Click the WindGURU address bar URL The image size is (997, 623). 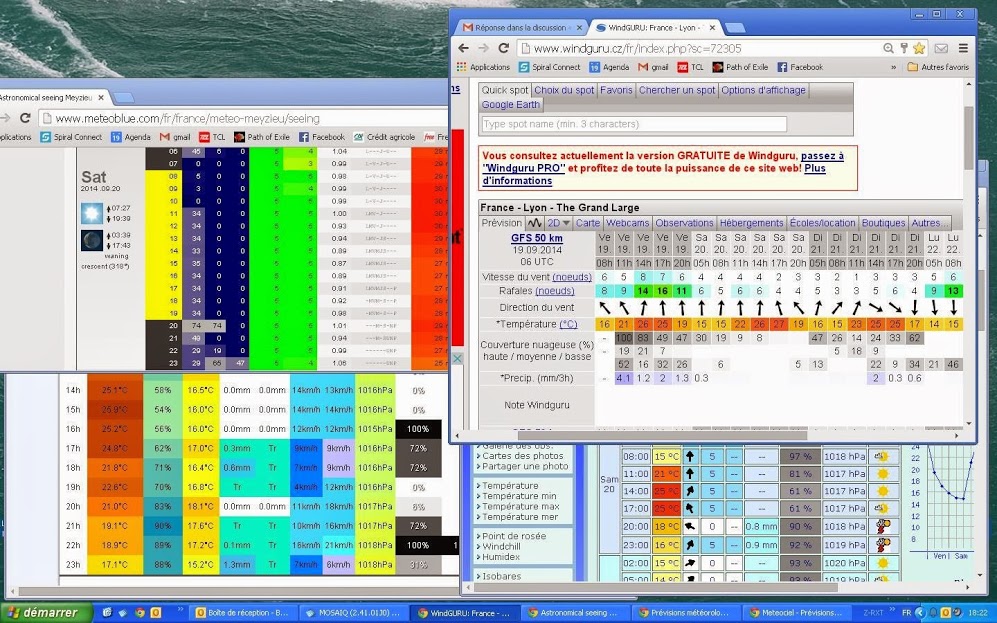click(x=637, y=48)
